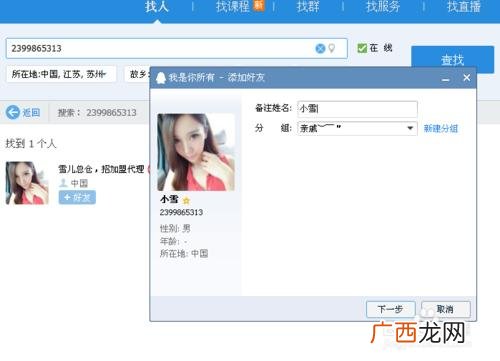Open the 找课程 tab
This screenshot has height=361, width=500.
pyautogui.click(x=233, y=7)
